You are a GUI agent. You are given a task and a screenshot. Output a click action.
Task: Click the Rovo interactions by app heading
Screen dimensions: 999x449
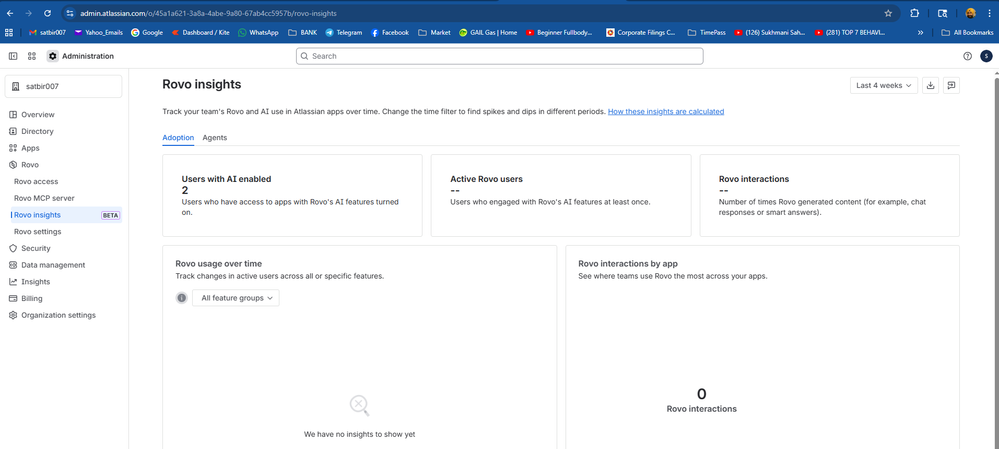(x=628, y=263)
